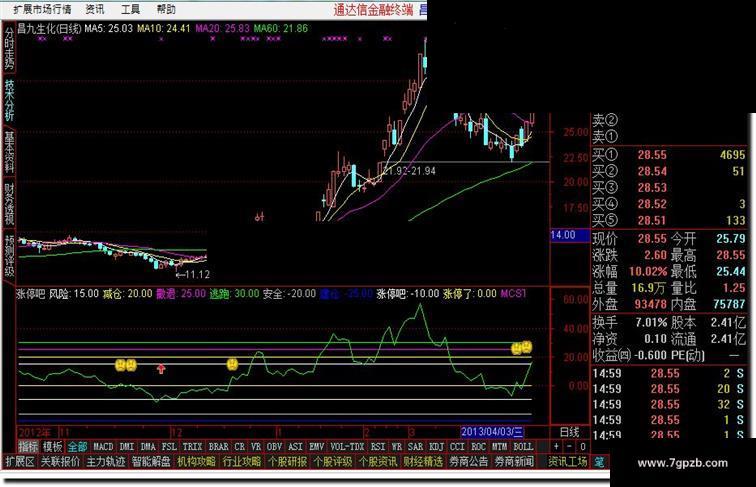Viewport: 756px width, 487px height.
Task: Open the 工具 menu
Action: tap(130, 9)
